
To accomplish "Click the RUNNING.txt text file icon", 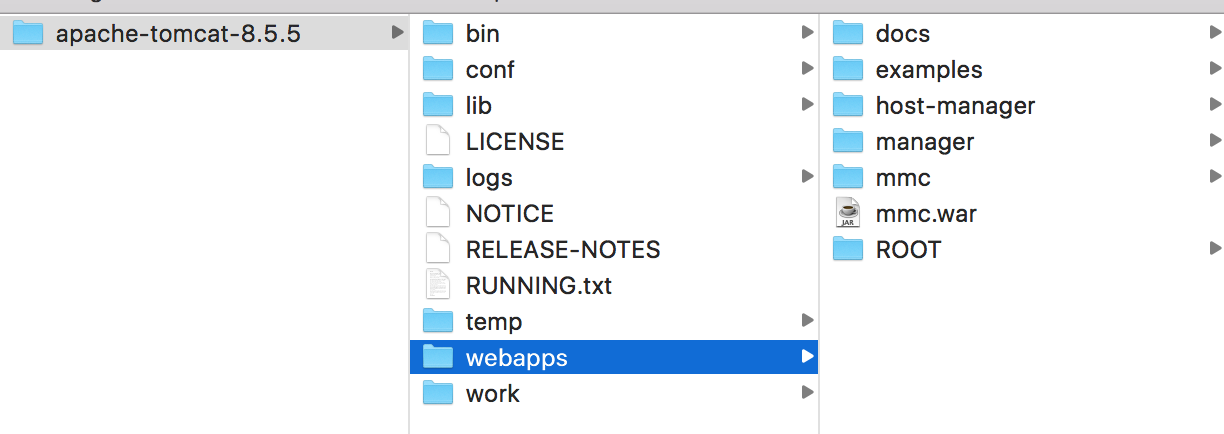I will (439, 285).
